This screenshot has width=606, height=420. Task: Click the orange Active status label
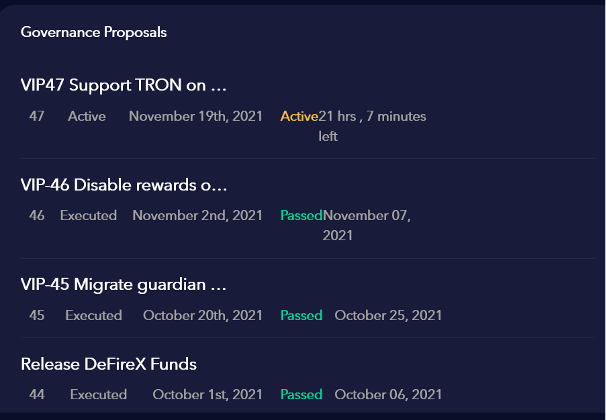299,116
